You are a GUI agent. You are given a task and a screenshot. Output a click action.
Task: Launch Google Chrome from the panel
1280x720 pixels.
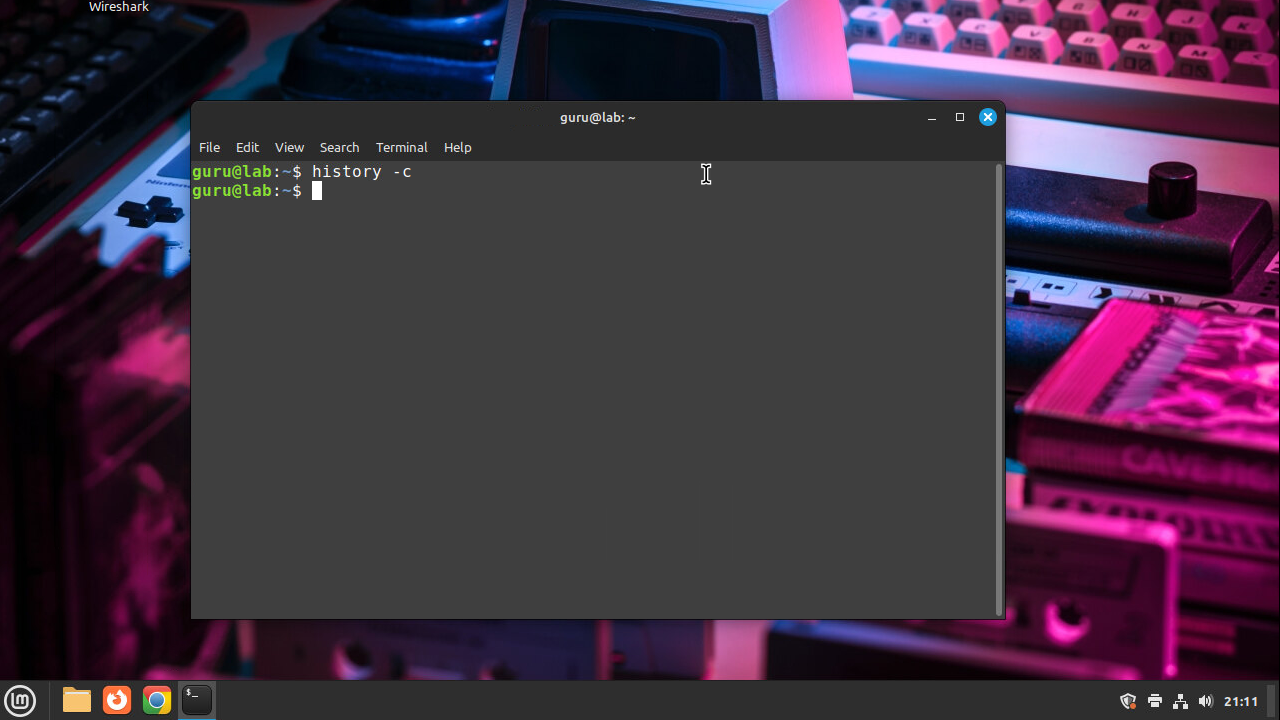(x=157, y=700)
